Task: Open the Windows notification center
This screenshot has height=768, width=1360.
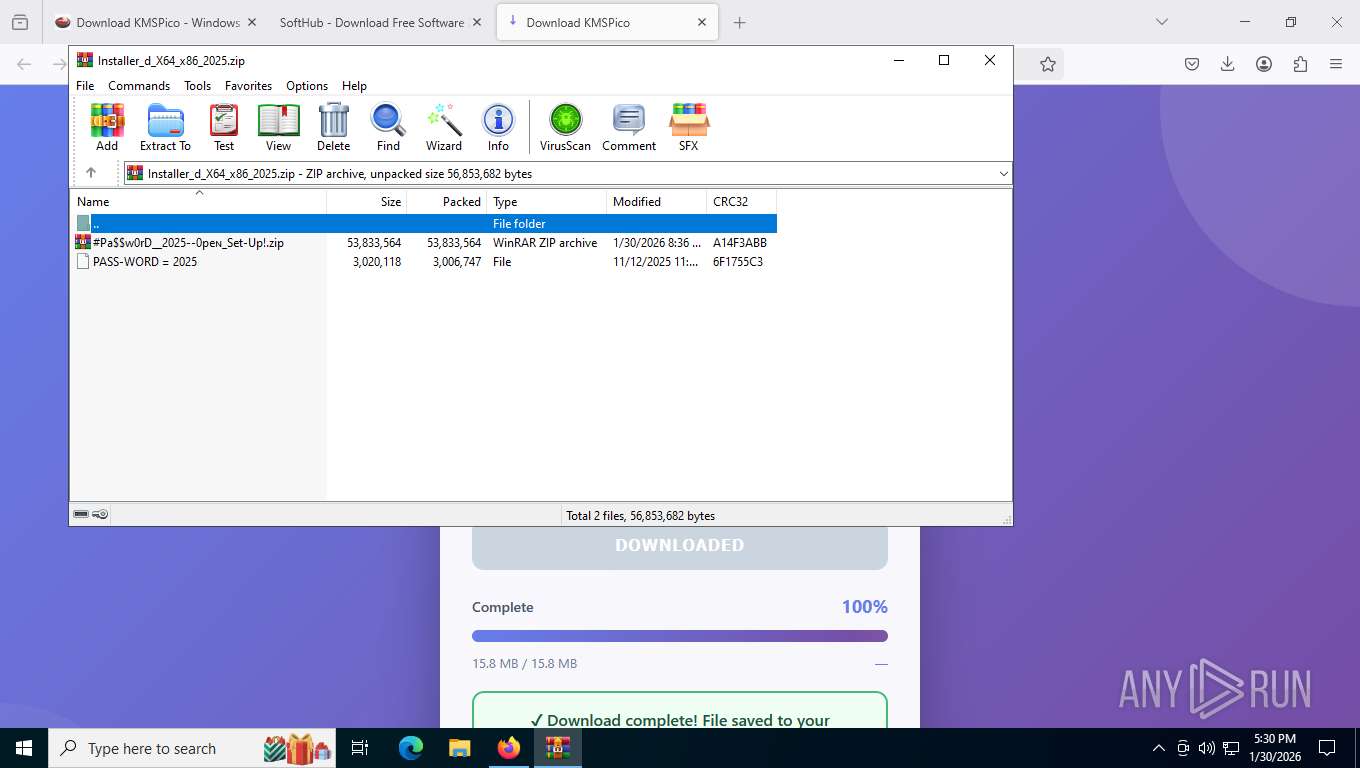Action: (x=1327, y=748)
